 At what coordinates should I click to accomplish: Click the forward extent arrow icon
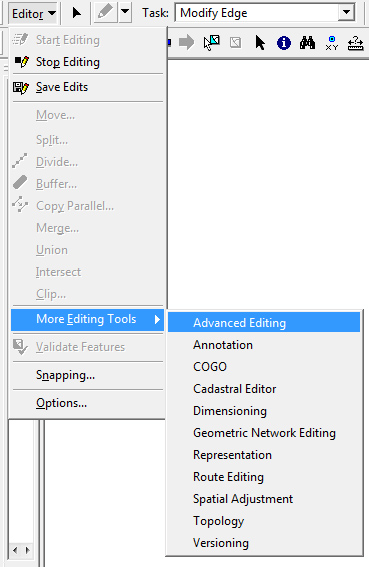click(x=186, y=42)
